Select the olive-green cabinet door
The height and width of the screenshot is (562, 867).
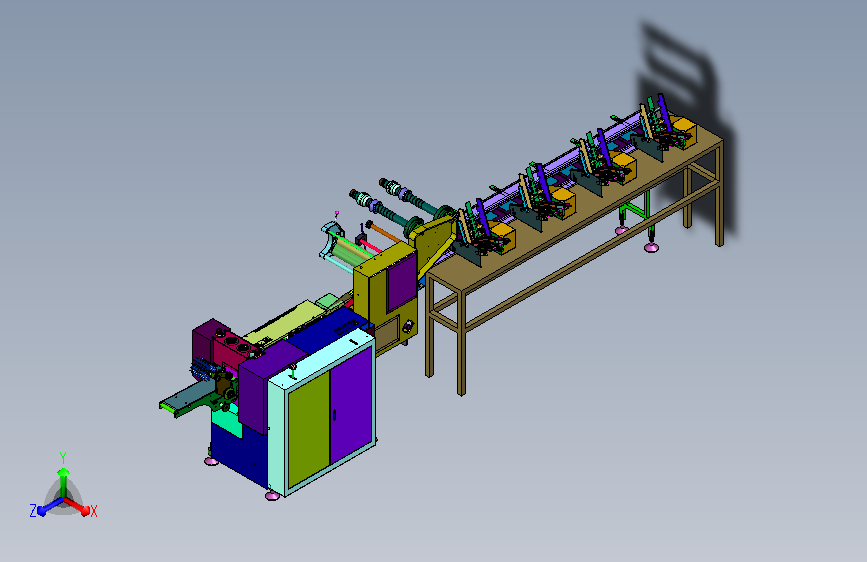coord(309,429)
